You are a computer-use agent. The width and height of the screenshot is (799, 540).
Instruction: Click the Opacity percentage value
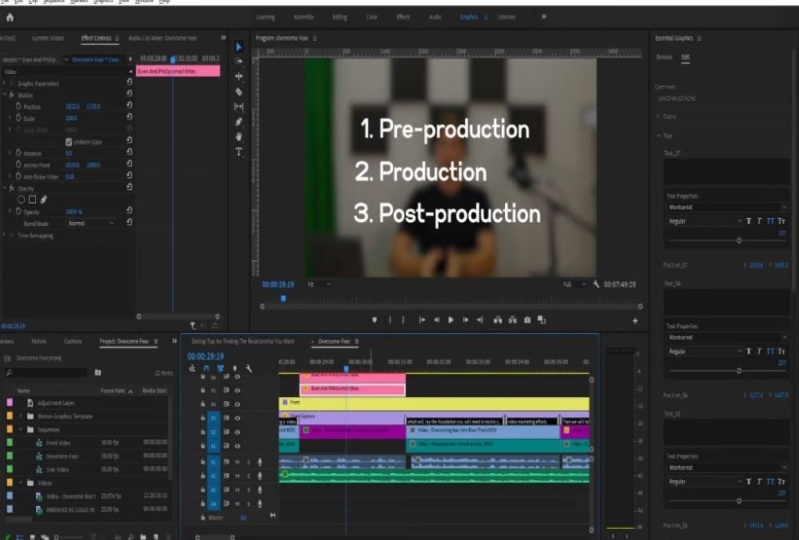tap(74, 211)
